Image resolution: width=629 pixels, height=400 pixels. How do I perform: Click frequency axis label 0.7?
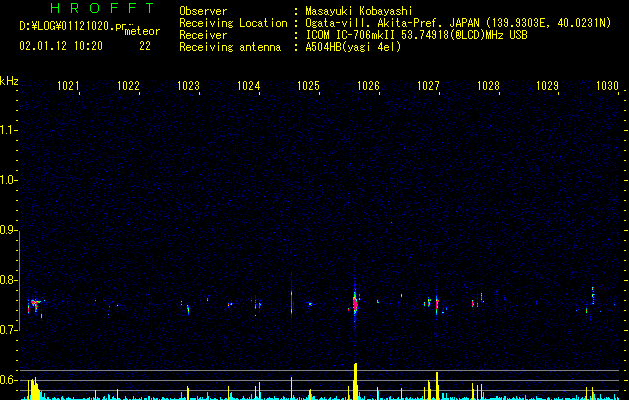(x=9, y=330)
